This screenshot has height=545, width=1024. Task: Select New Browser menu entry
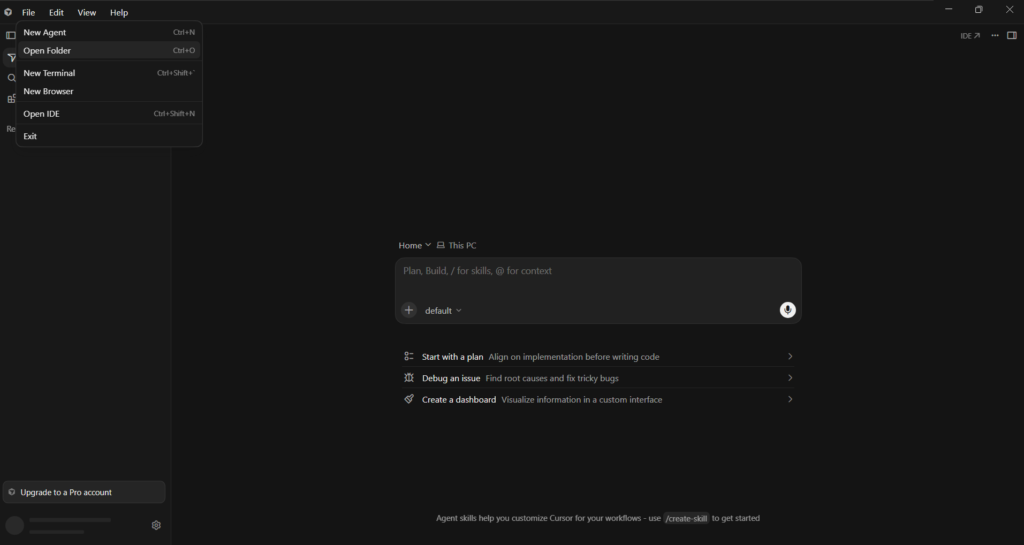point(109,91)
